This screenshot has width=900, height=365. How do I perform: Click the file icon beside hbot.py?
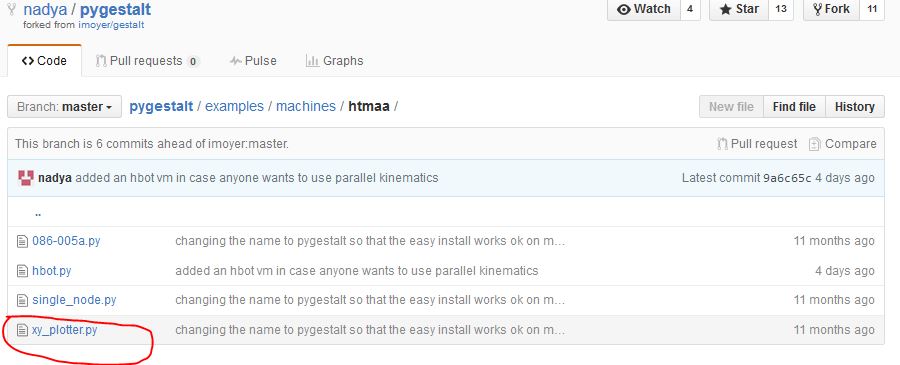[22, 271]
